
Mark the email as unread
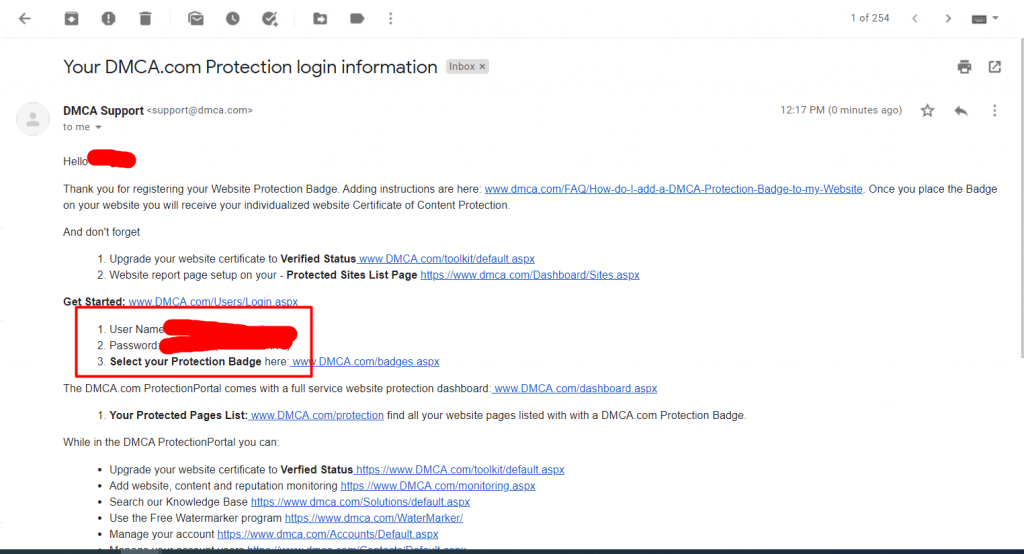tap(196, 18)
